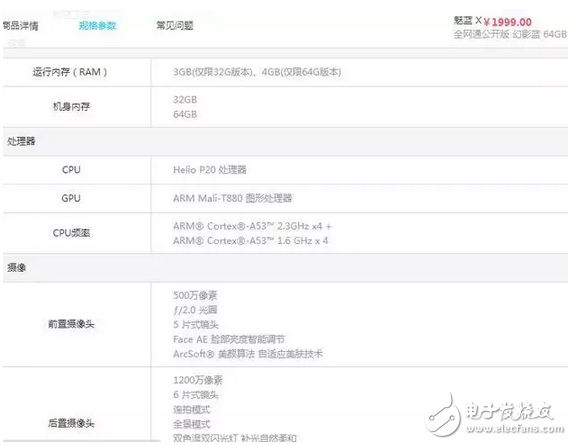Click the CPU频率 row label
This screenshot has height=445, width=572.
[x=71, y=233]
